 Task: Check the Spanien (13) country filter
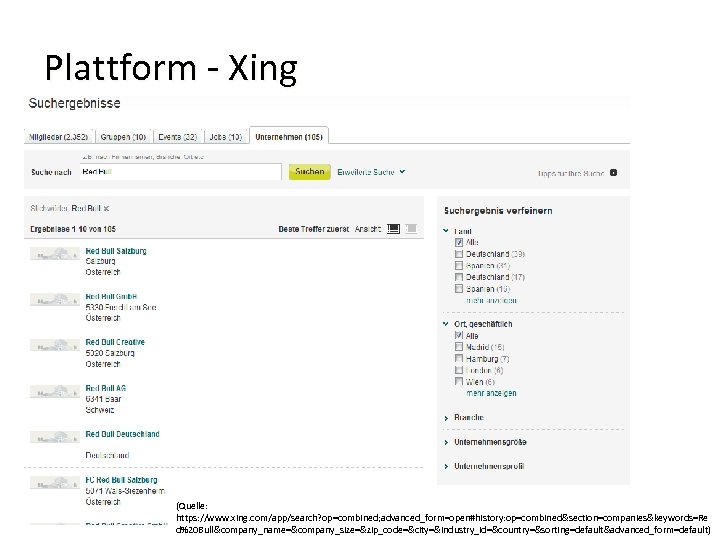coord(459,289)
